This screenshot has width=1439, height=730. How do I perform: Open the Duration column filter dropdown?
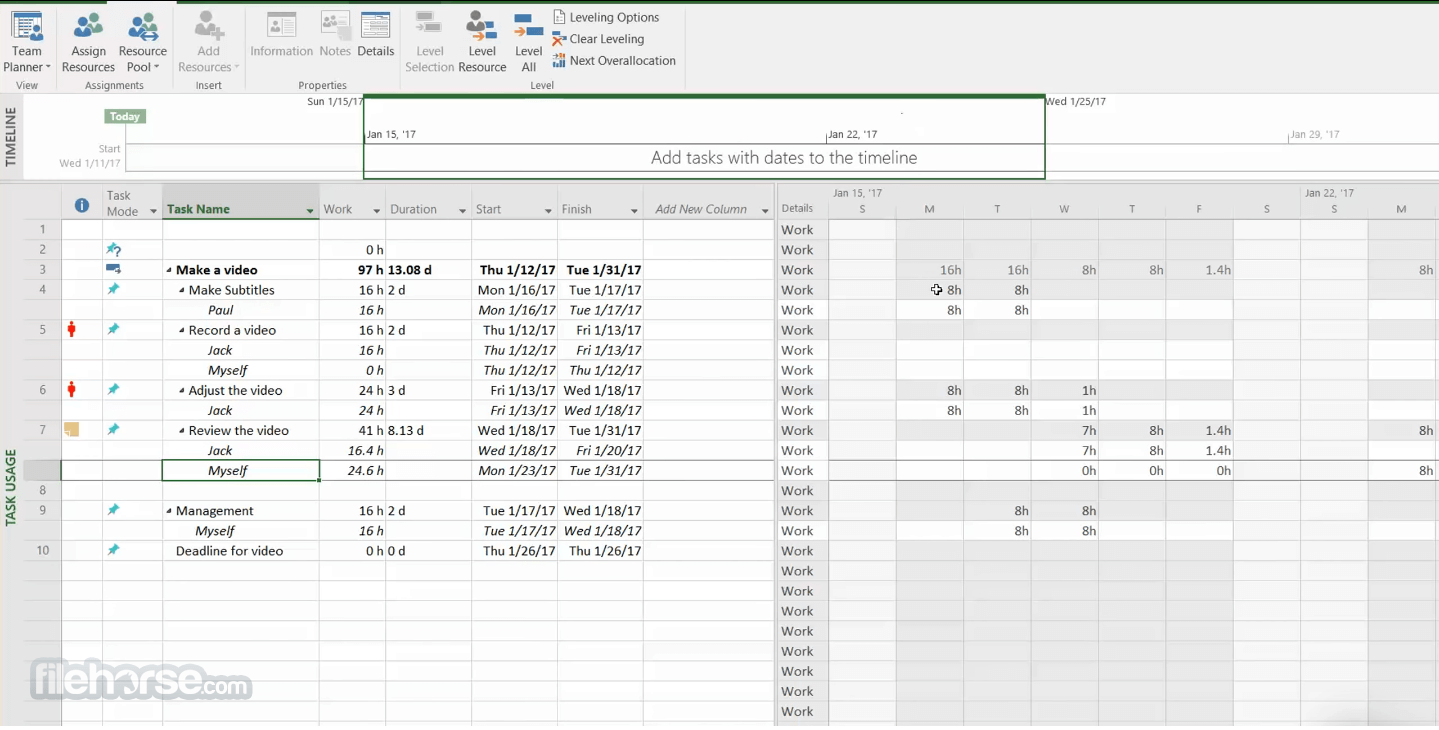pos(462,211)
